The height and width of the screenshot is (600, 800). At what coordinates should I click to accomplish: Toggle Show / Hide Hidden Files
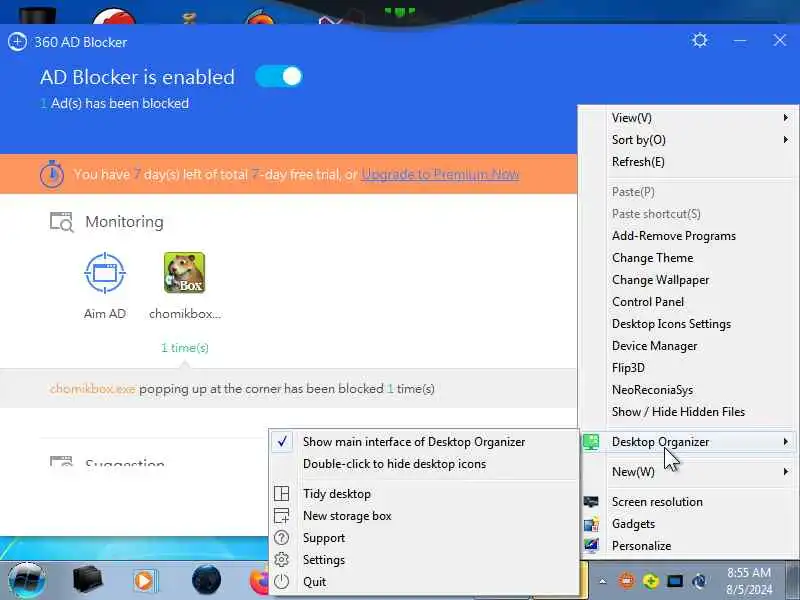coord(678,411)
